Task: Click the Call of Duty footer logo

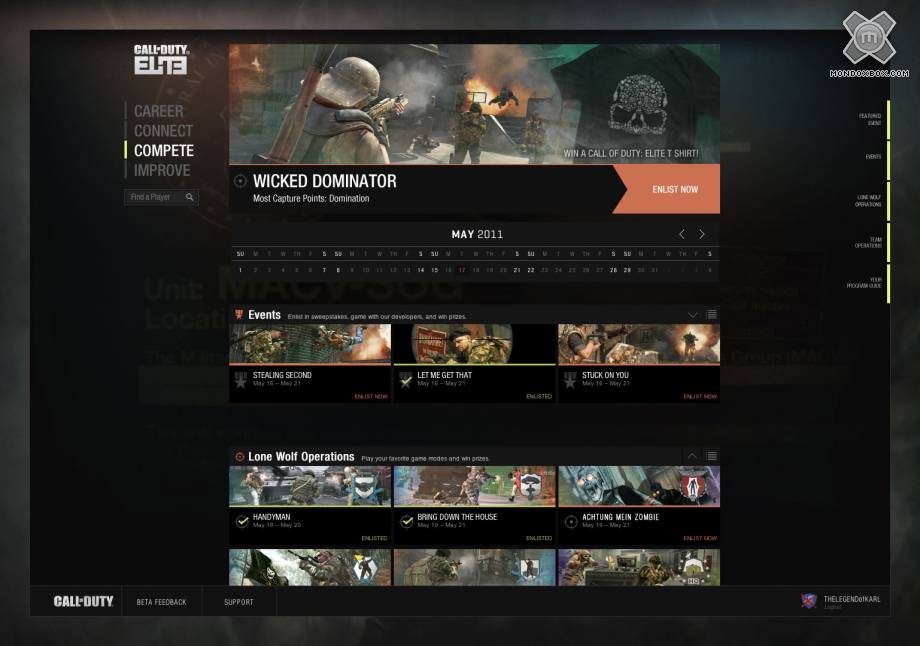Action: pyautogui.click(x=83, y=601)
